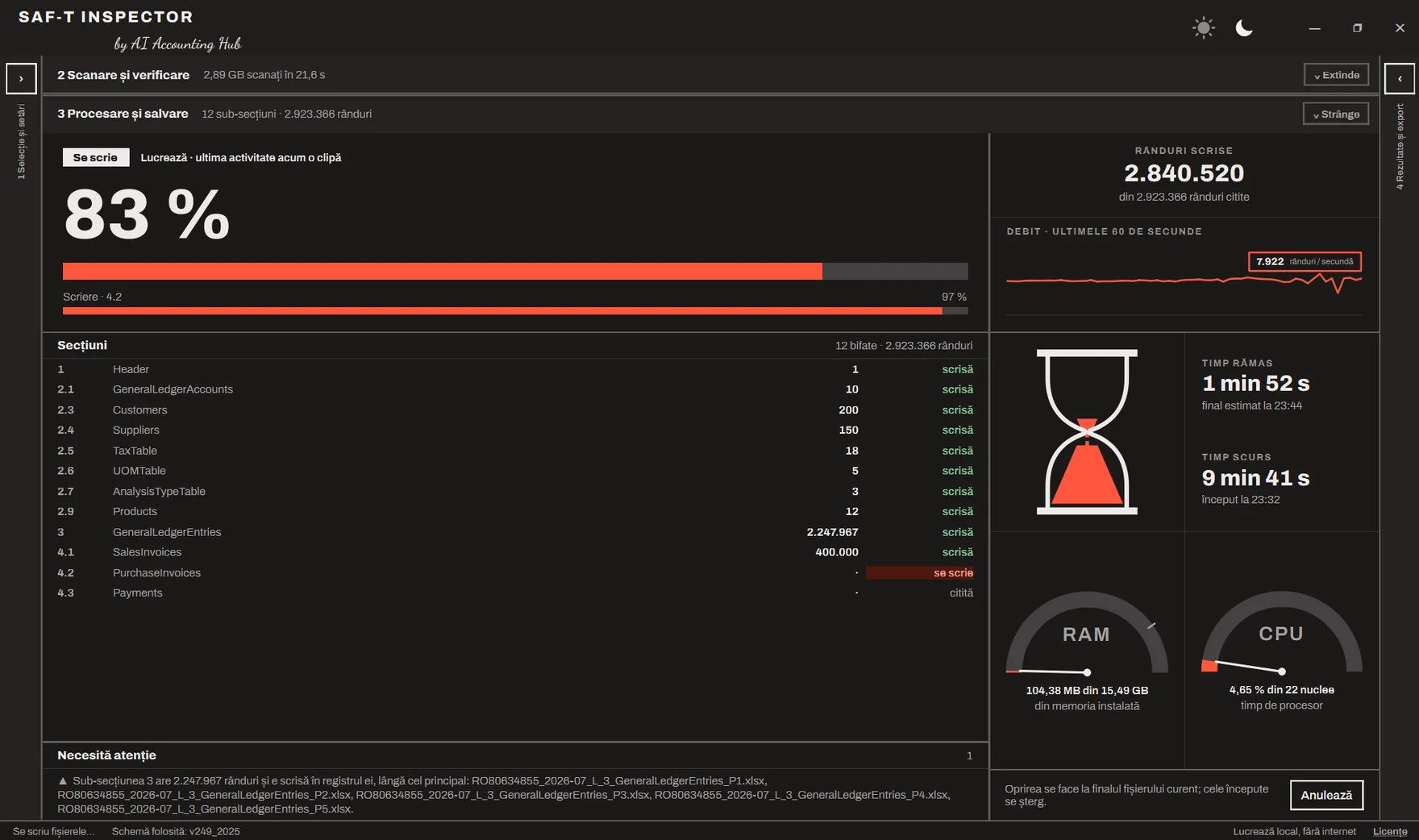Expand the right Rezultate și export panel

tap(1400, 79)
